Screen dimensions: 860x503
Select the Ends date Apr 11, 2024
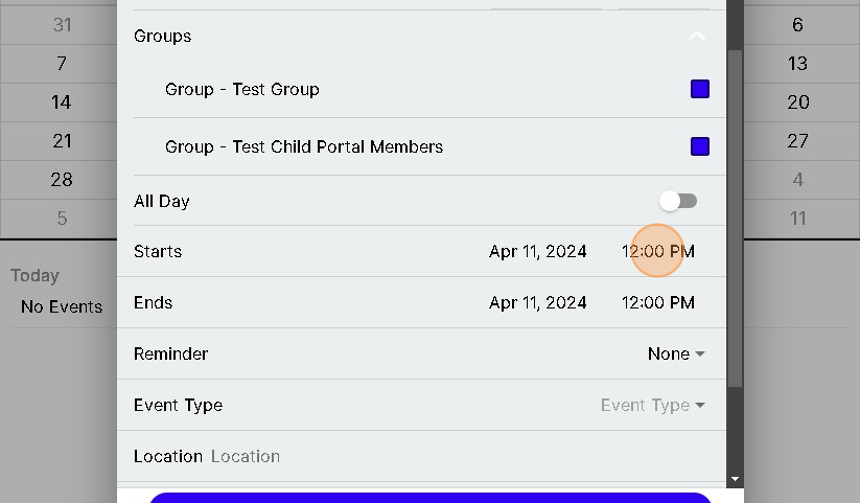(538, 303)
